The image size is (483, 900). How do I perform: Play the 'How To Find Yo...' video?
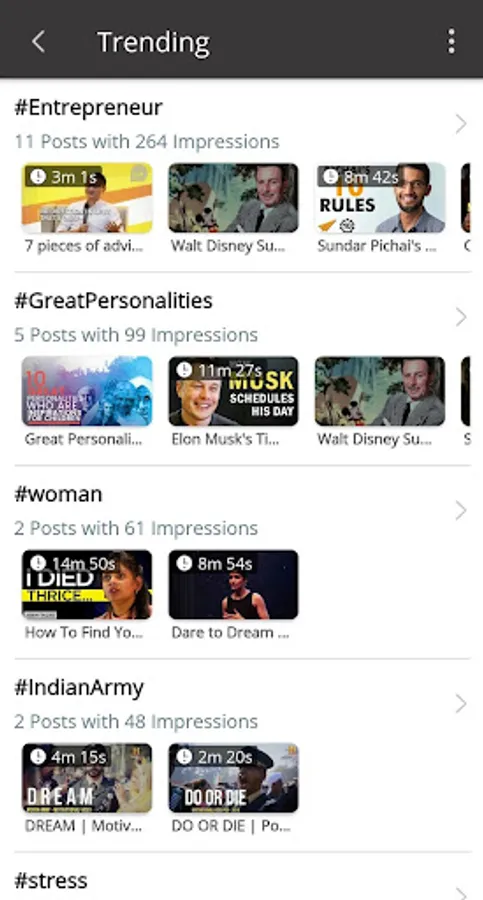87,585
